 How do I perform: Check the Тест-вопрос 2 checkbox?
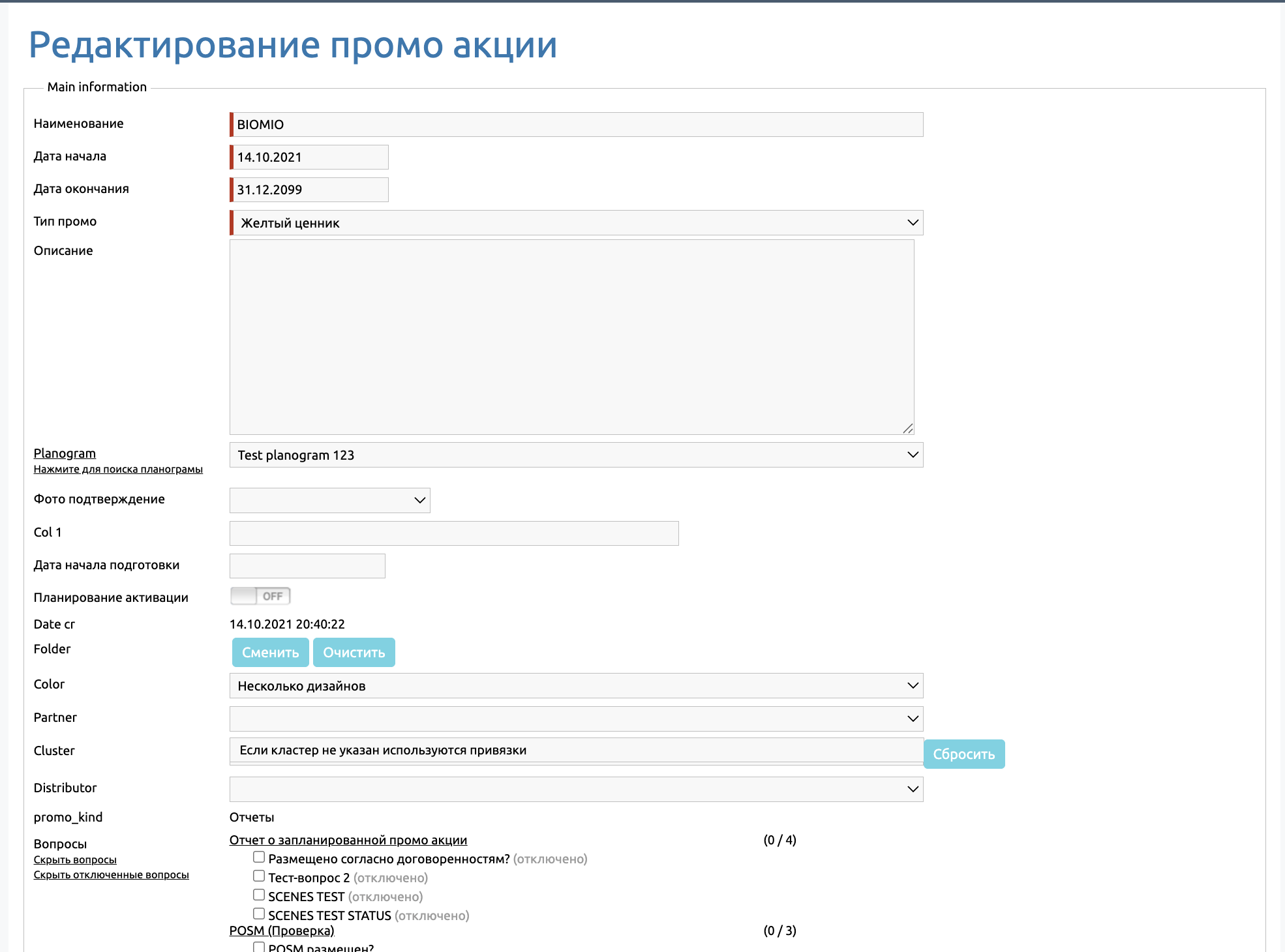(259, 876)
